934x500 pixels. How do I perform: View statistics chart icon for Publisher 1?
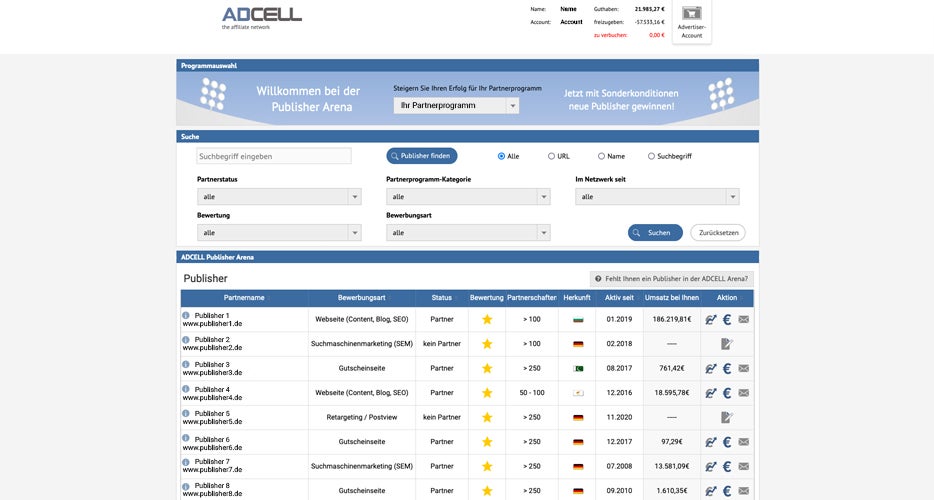pos(711,319)
